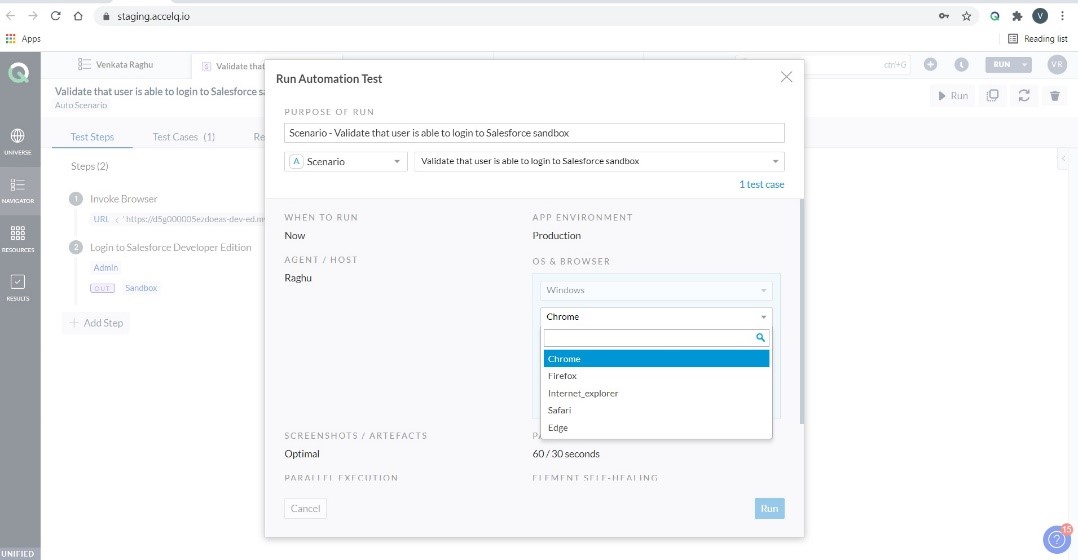This screenshot has height=560, width=1078.
Task: Click the Purpose of Run text field
Action: 534,133
